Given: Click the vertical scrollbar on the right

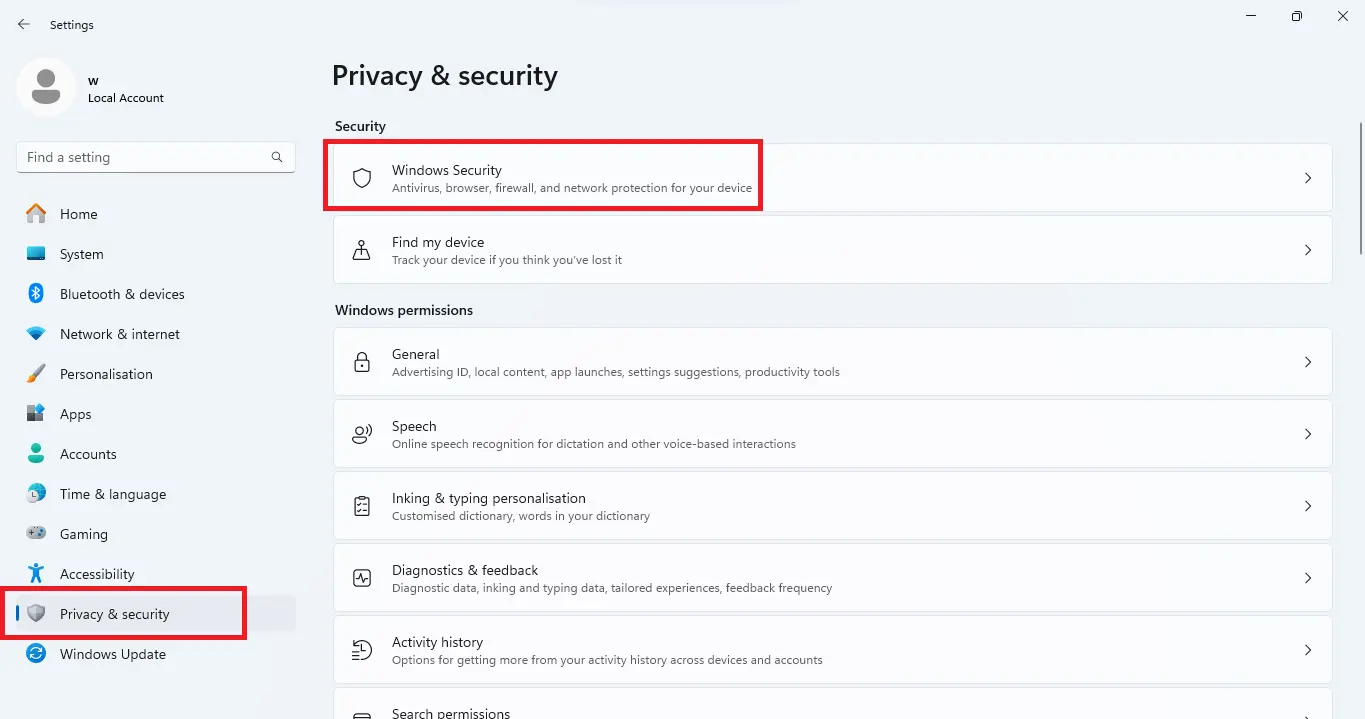Looking at the screenshot, I should (1360, 189).
